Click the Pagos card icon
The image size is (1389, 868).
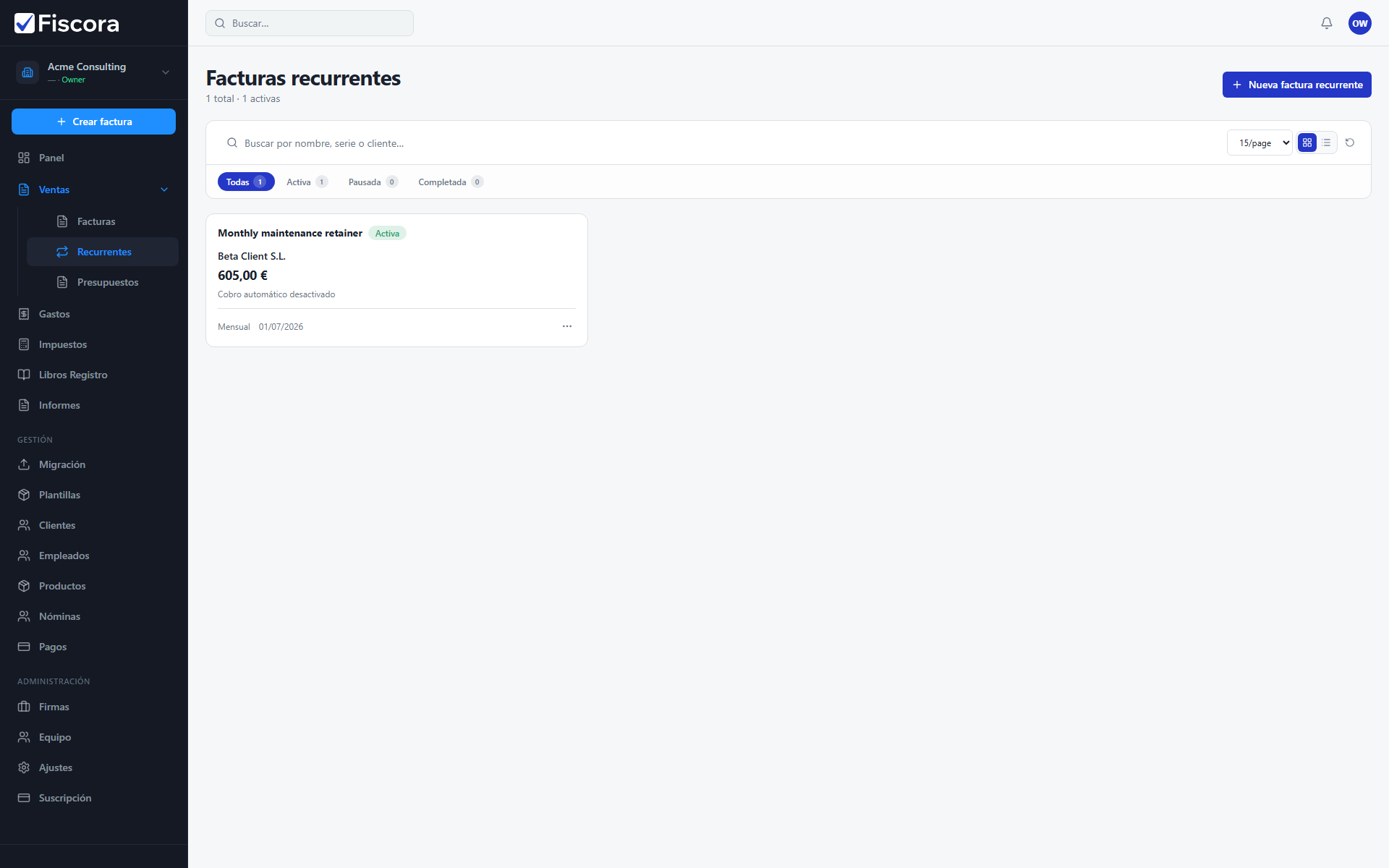tap(24, 647)
